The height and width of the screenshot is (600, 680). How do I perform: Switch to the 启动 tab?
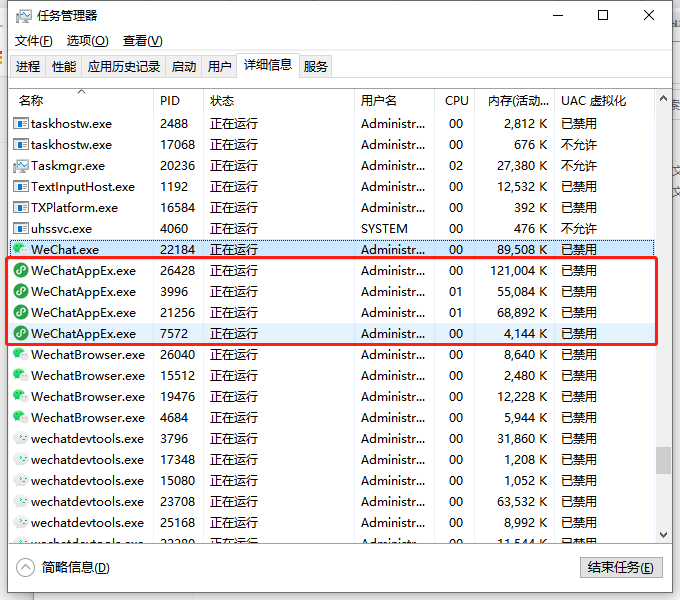pyautogui.click(x=183, y=66)
